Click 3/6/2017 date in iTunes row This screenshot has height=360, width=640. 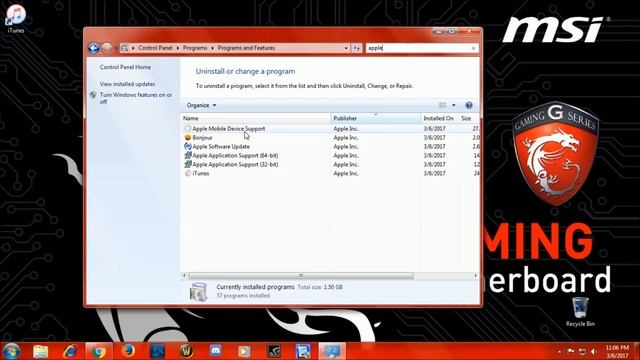434,173
